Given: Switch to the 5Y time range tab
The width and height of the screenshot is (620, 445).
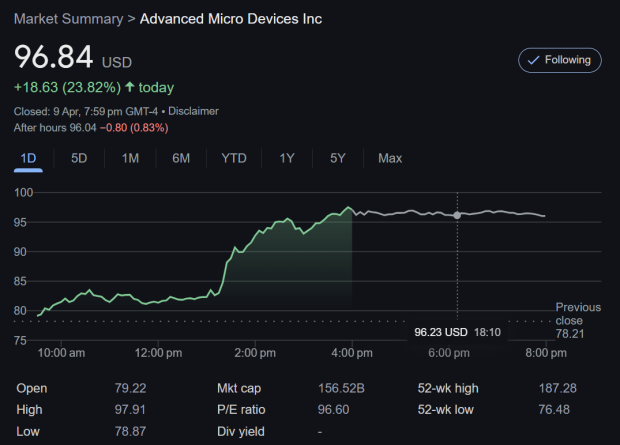Looking at the screenshot, I should pyautogui.click(x=338, y=159).
